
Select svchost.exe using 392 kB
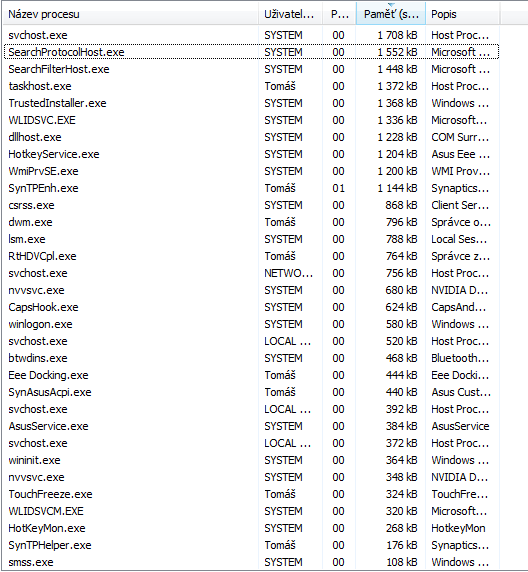pyautogui.click(x=251, y=409)
